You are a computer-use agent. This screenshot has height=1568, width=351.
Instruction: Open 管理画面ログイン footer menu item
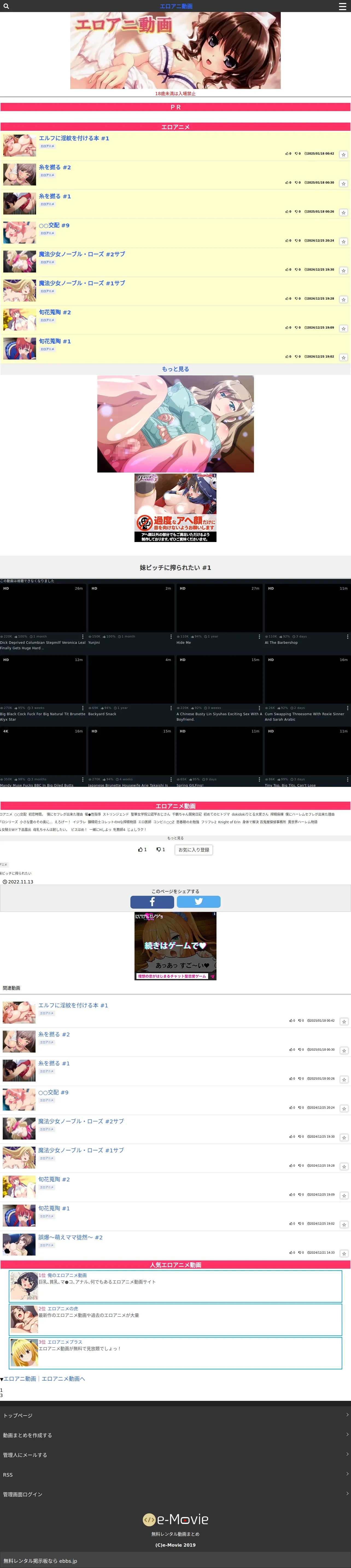175,1494
